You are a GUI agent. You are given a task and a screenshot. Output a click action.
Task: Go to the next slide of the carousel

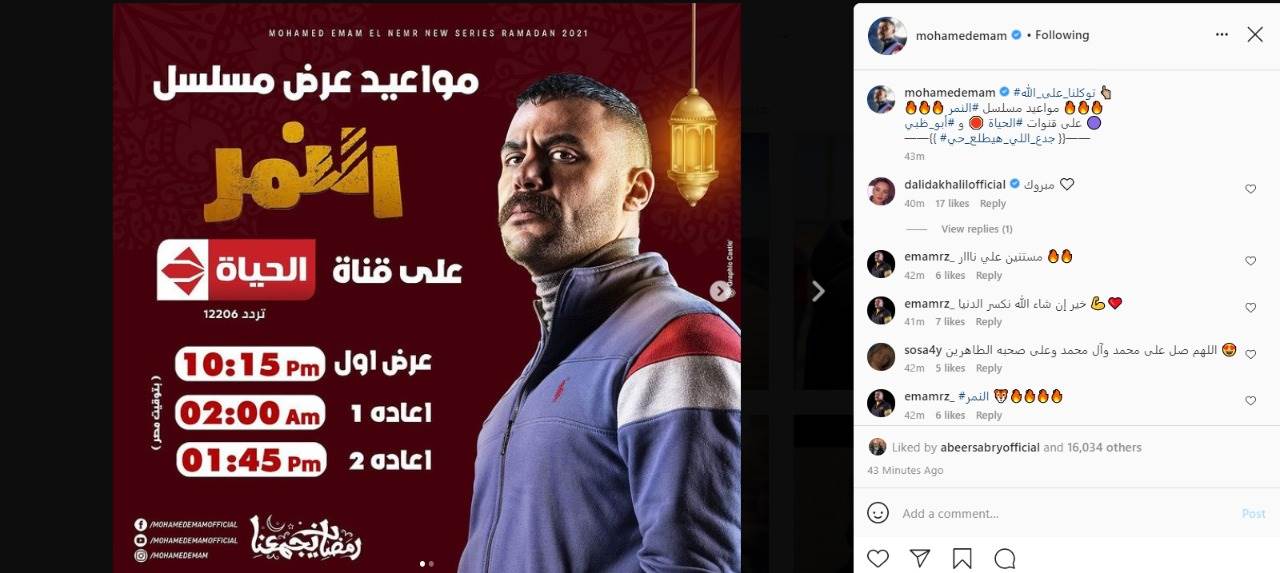pos(720,290)
